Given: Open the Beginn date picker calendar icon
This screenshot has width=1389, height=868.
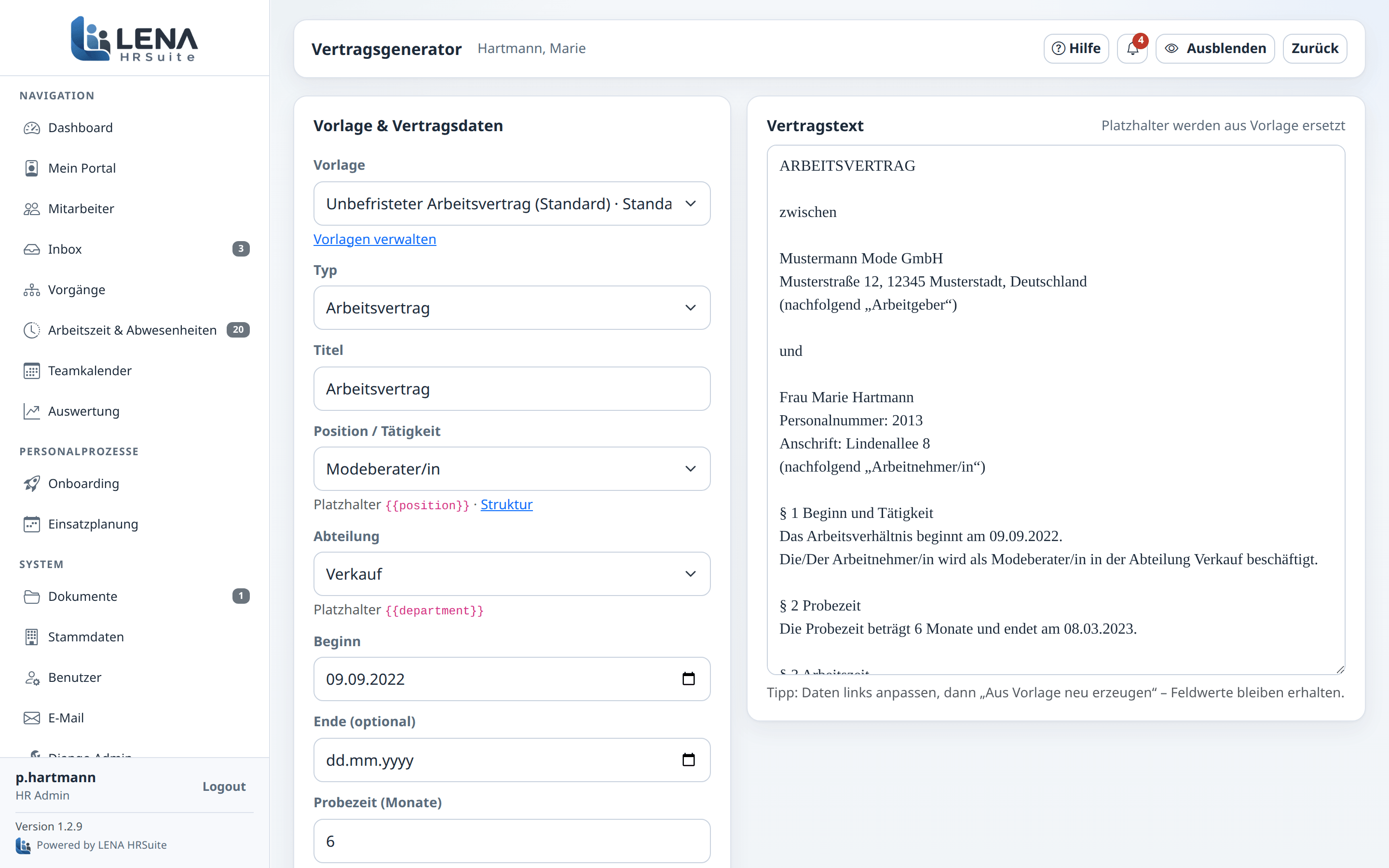Looking at the screenshot, I should [x=688, y=678].
